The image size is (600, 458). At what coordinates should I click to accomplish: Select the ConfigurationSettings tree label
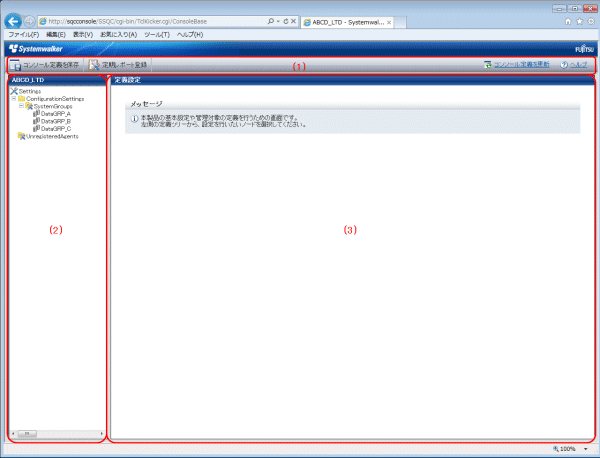pos(55,99)
